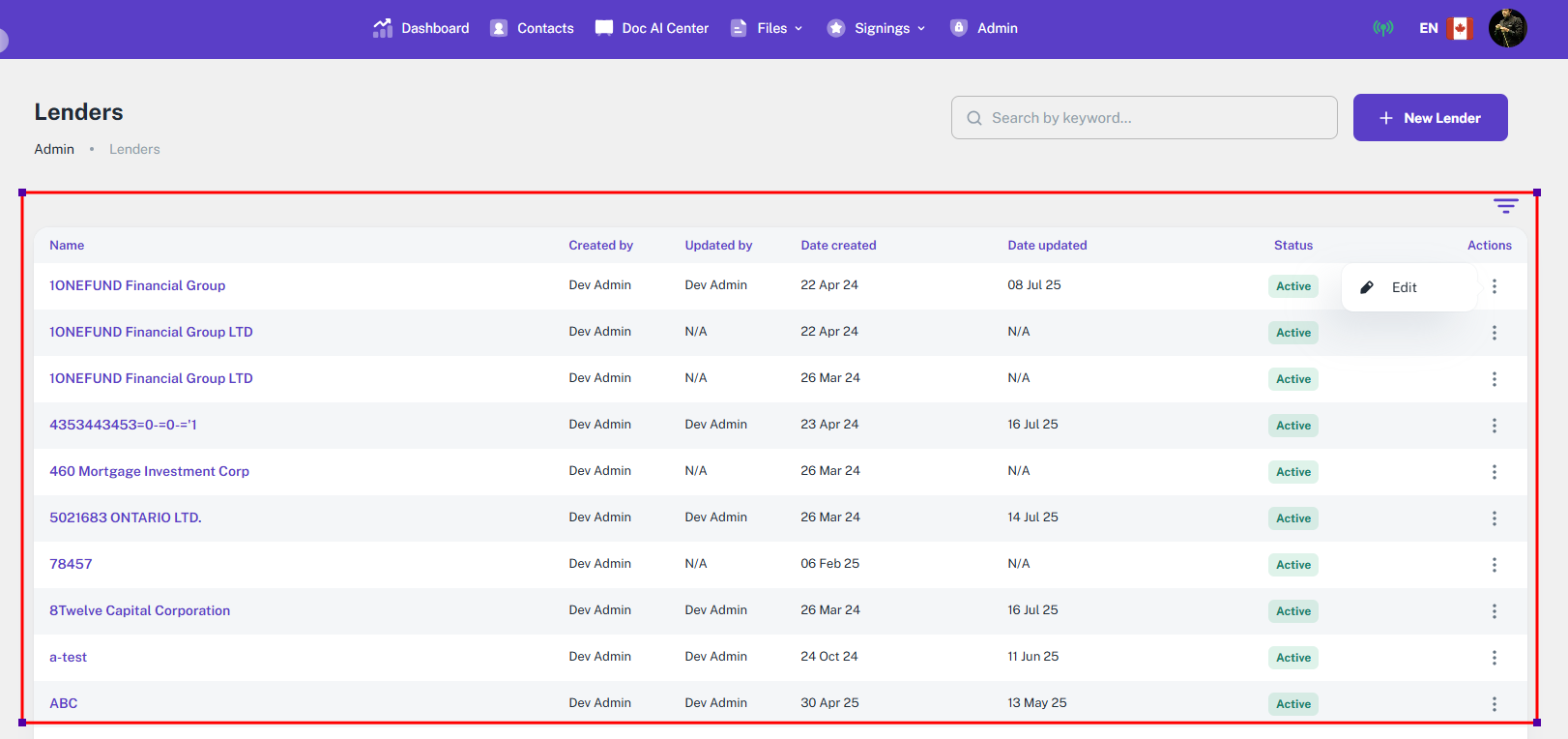The width and height of the screenshot is (1568, 739).
Task: Expand the Files dropdown menu
Action: click(767, 28)
